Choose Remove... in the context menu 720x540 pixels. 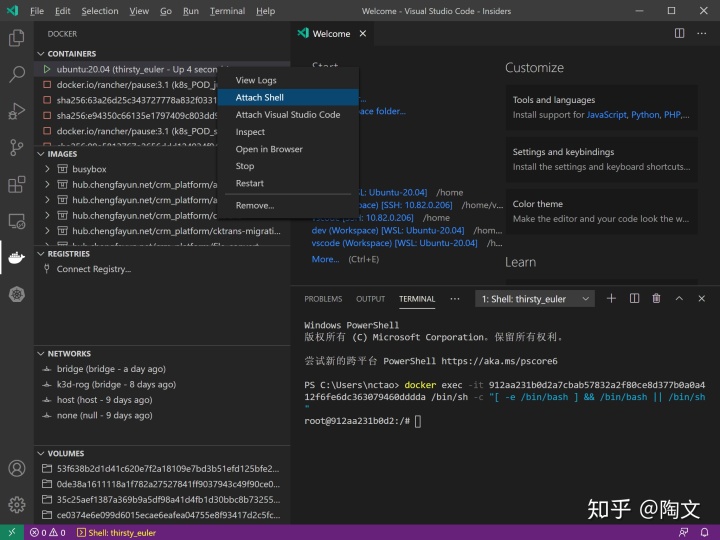288,205
